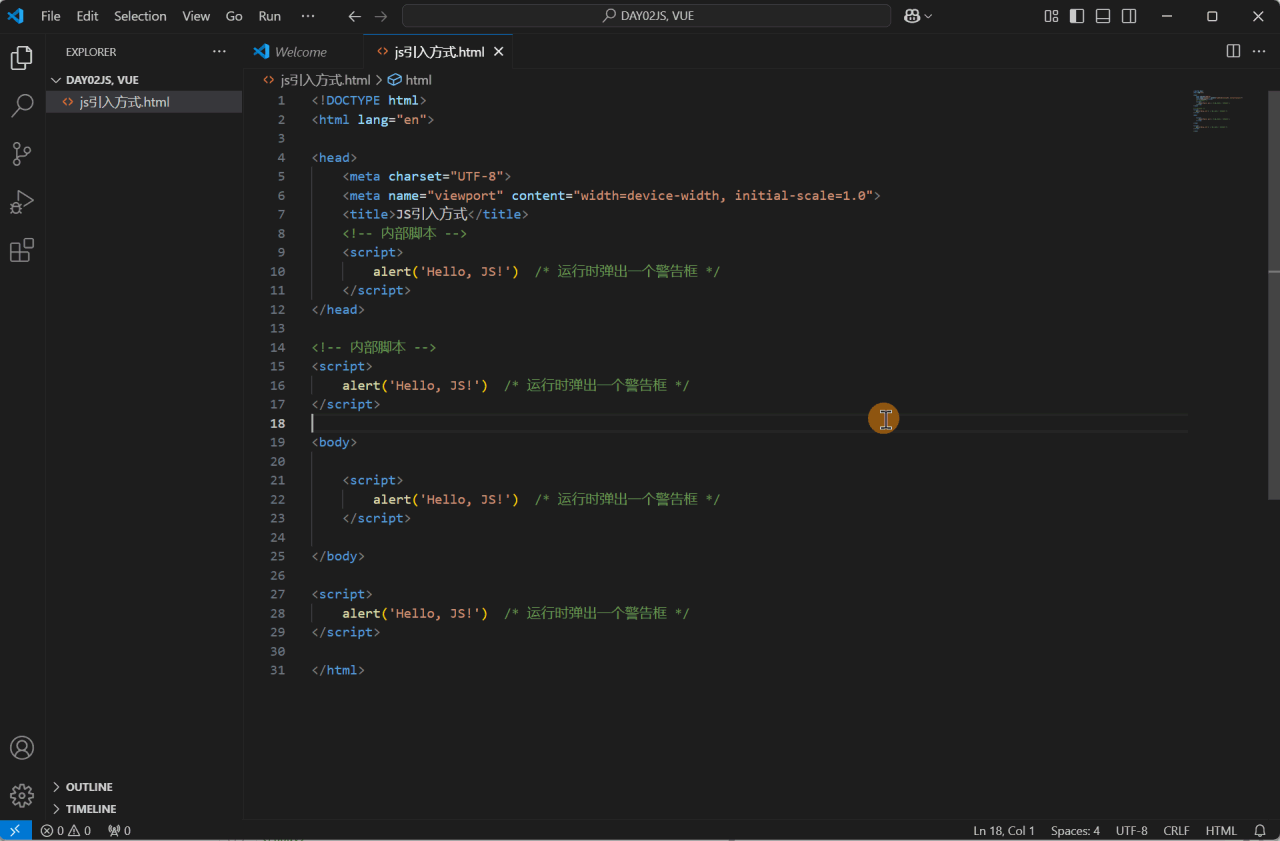
Task: Expand the OUTLINE section
Action: (89, 787)
